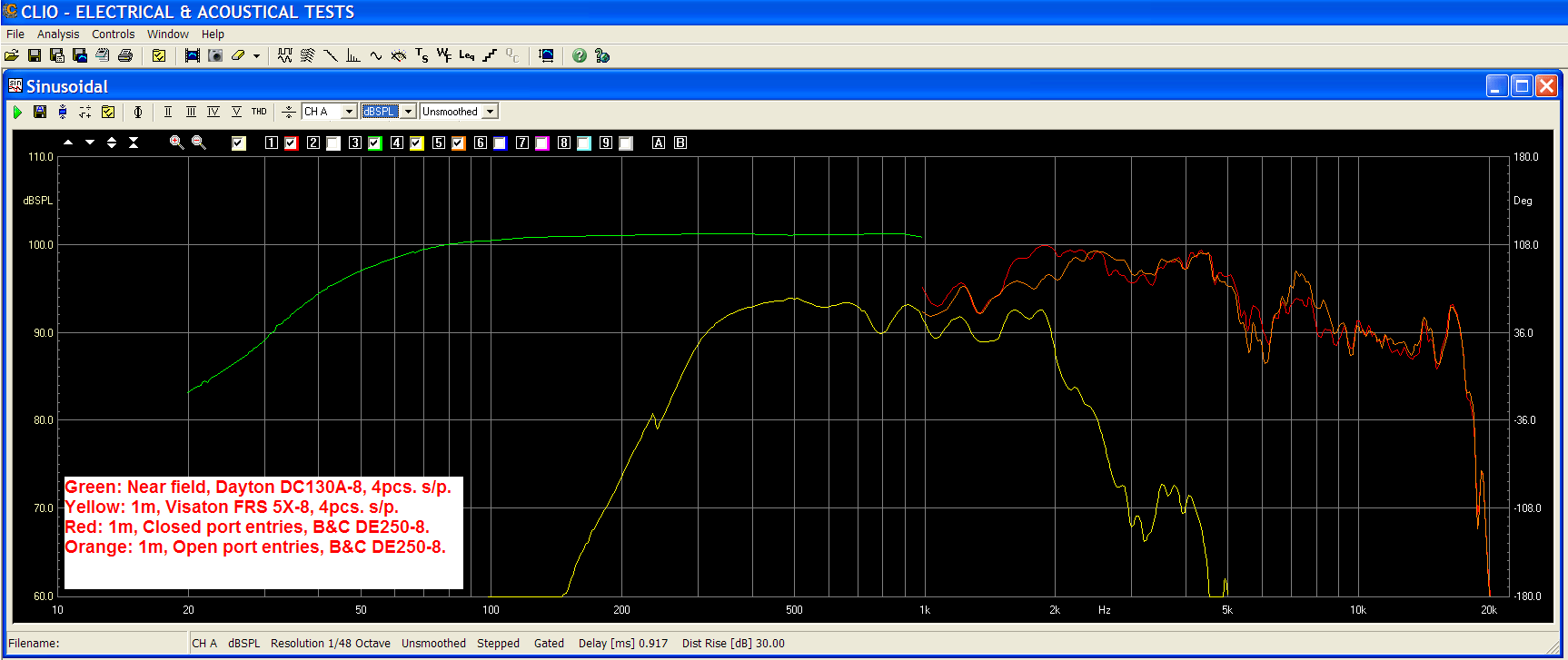Toggle the phase display icon
Image resolution: width=1568 pixels, height=660 pixels.
click(x=138, y=112)
